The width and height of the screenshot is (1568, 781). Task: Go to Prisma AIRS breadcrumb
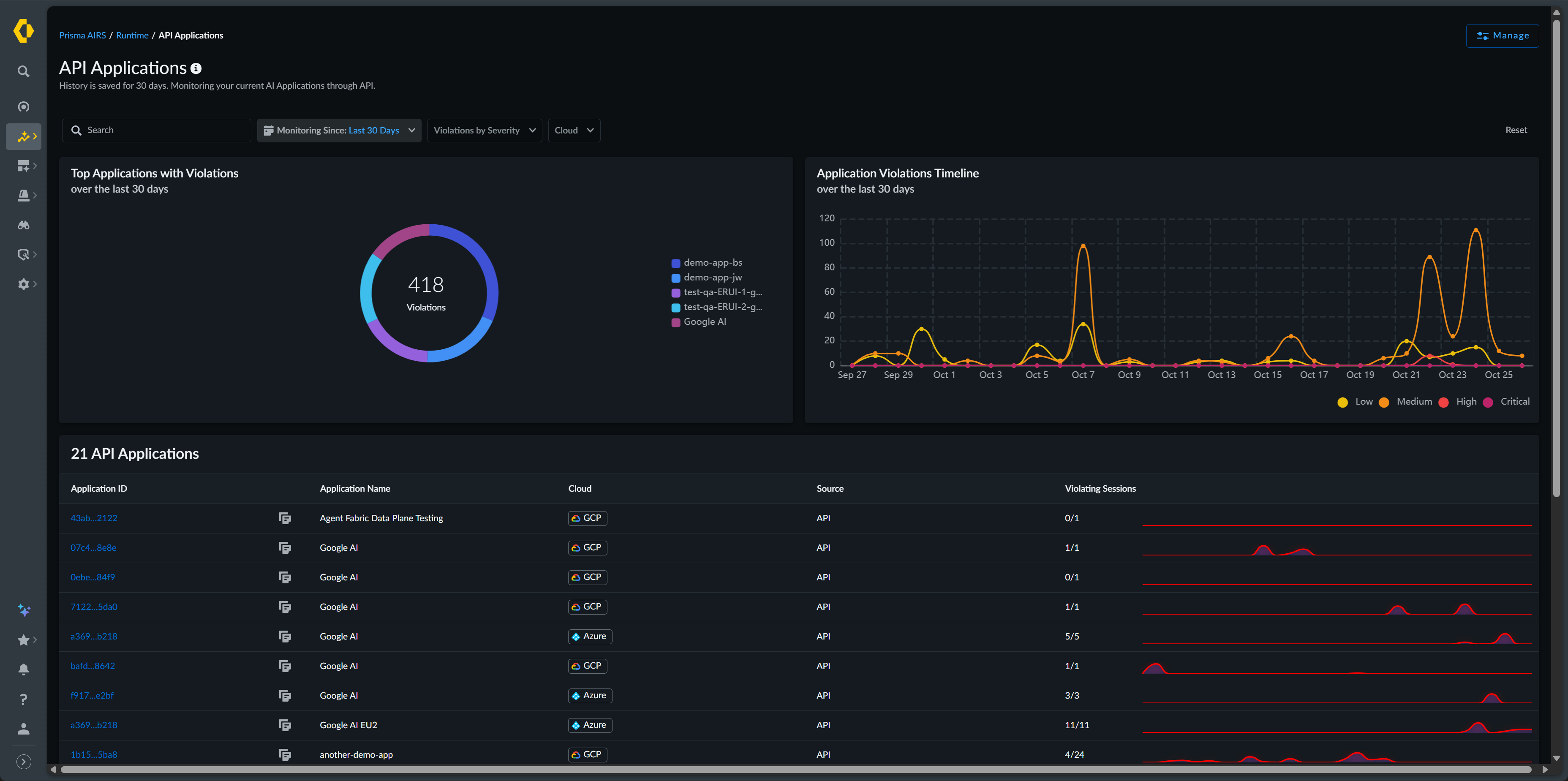coord(82,35)
